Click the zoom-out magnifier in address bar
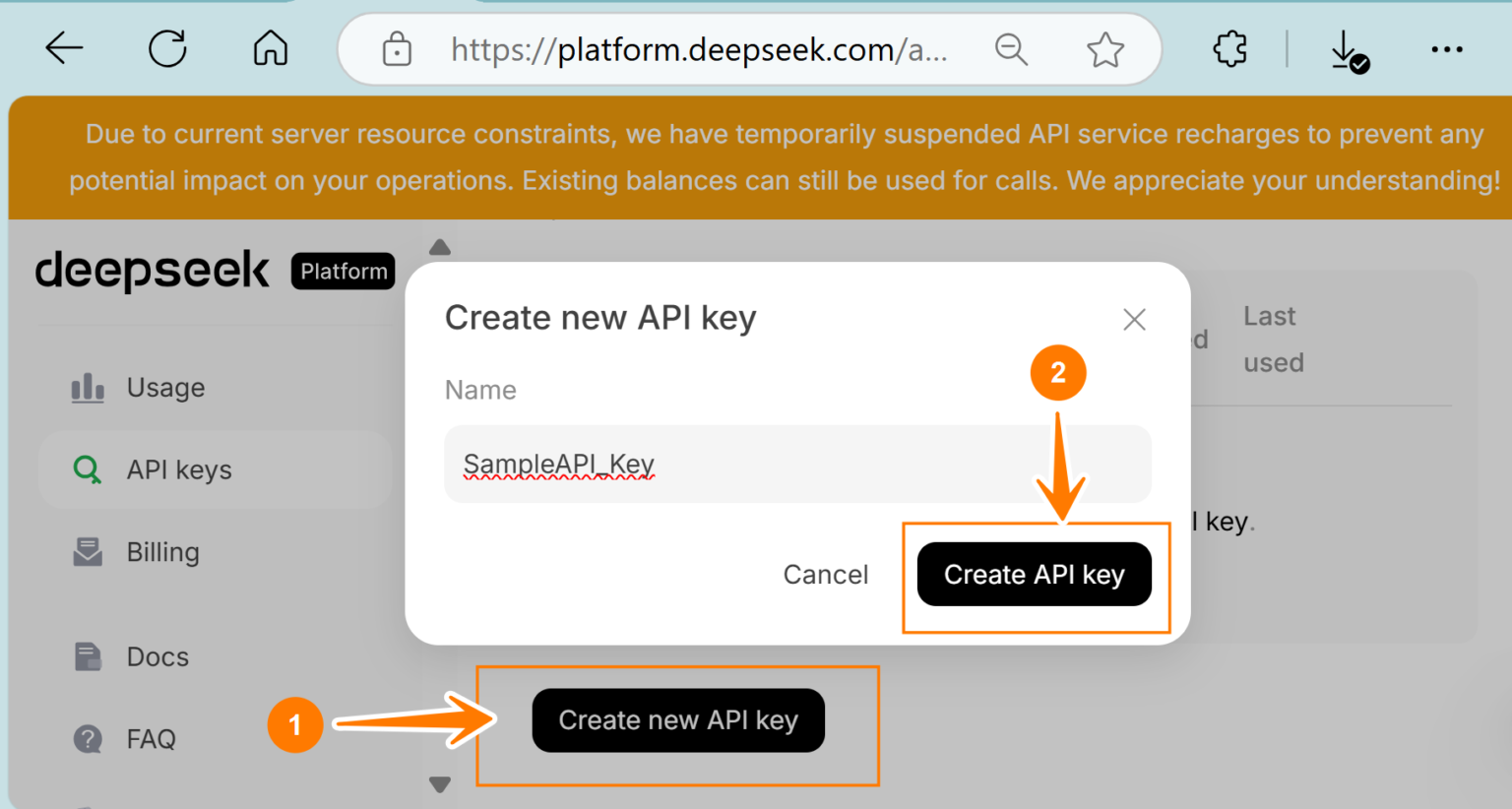The image size is (1512, 809). tap(1011, 49)
